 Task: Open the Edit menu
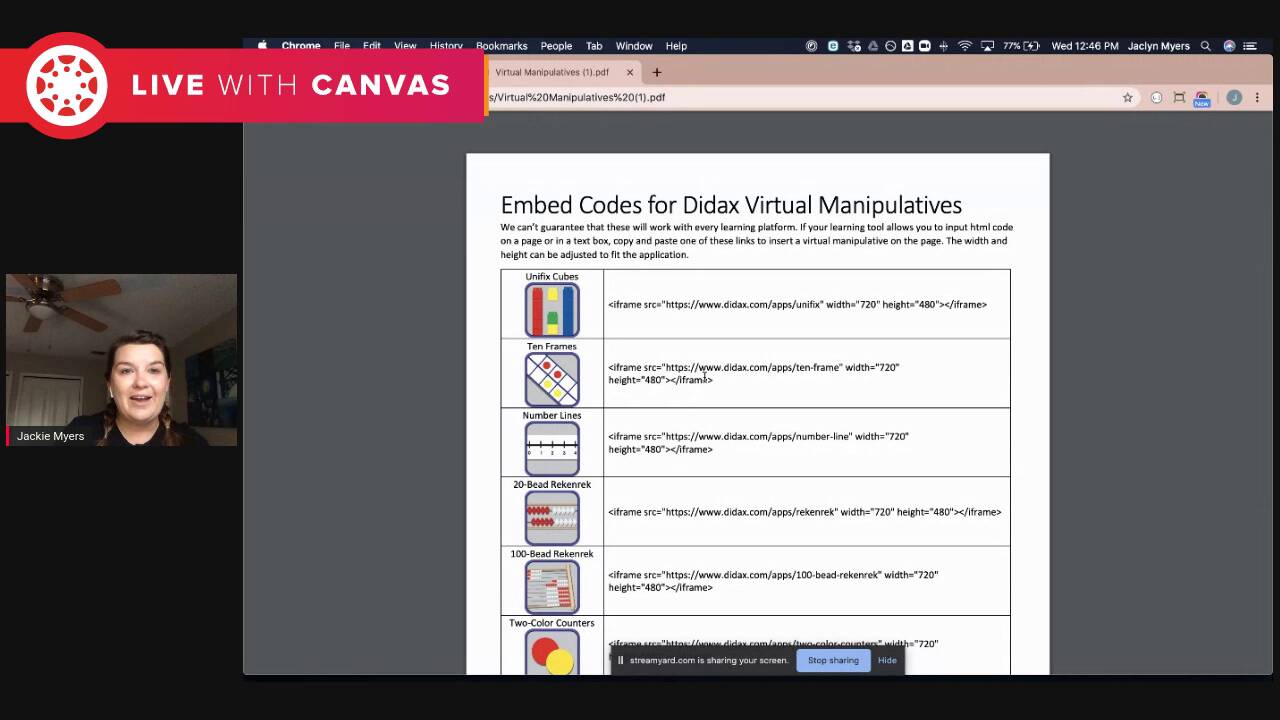(372, 46)
